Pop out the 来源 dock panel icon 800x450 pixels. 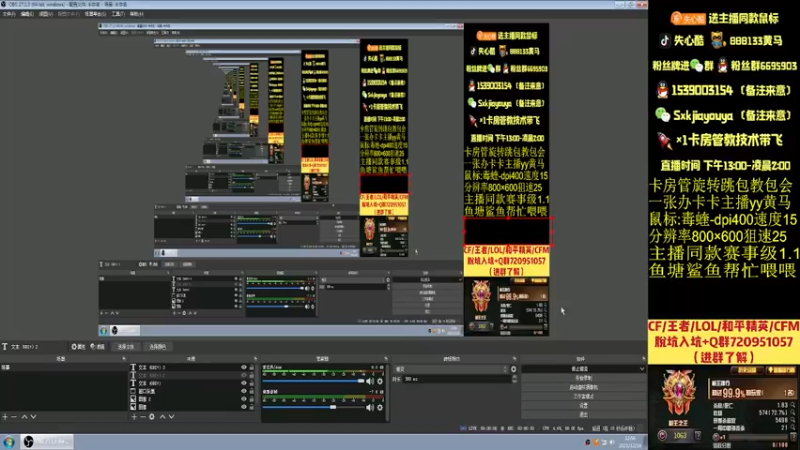pos(255,359)
